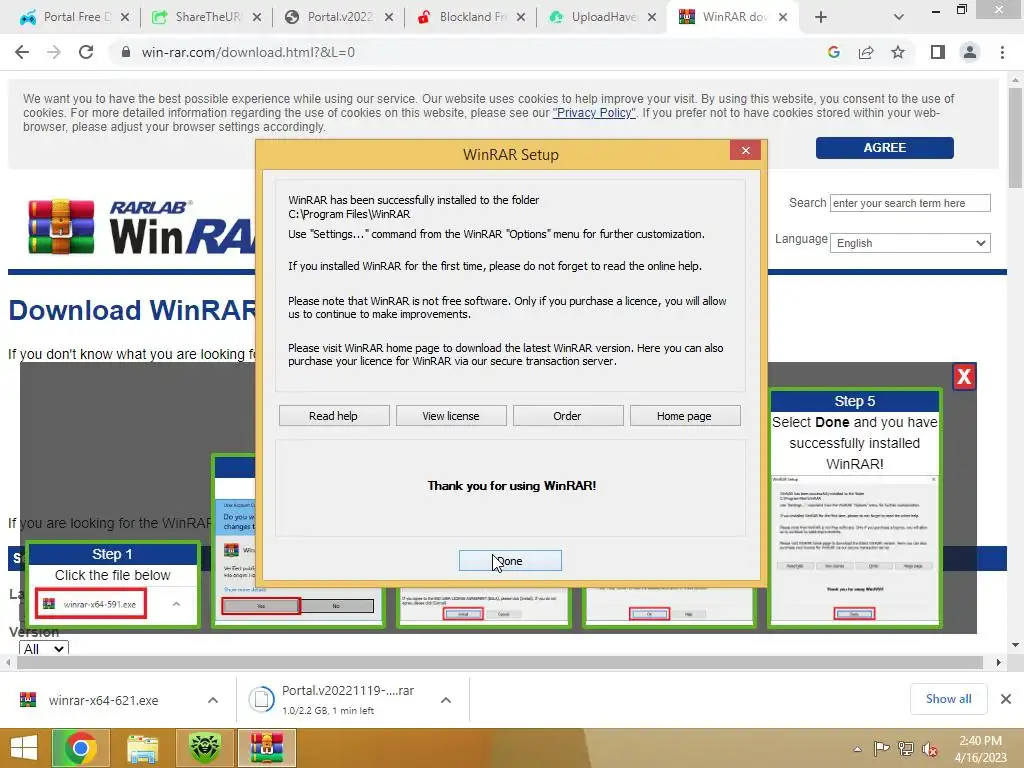Click the address bar URL

point(248,52)
